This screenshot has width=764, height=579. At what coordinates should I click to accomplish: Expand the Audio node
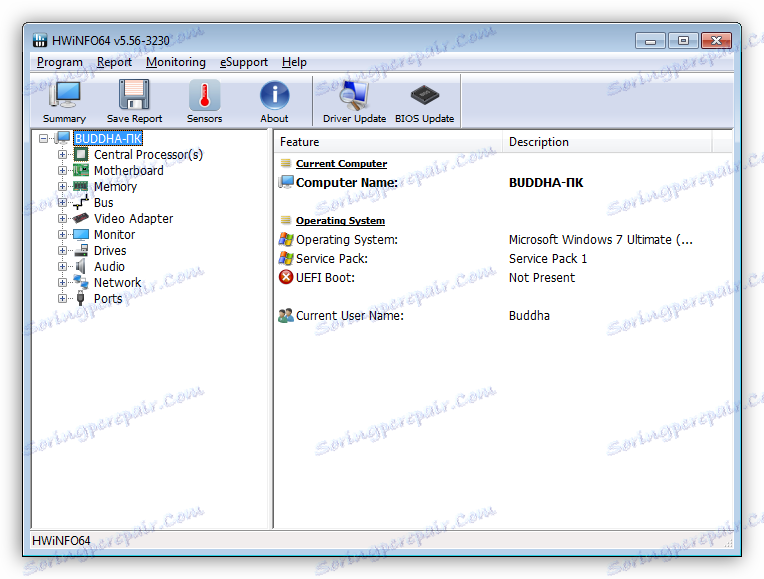pos(62,267)
